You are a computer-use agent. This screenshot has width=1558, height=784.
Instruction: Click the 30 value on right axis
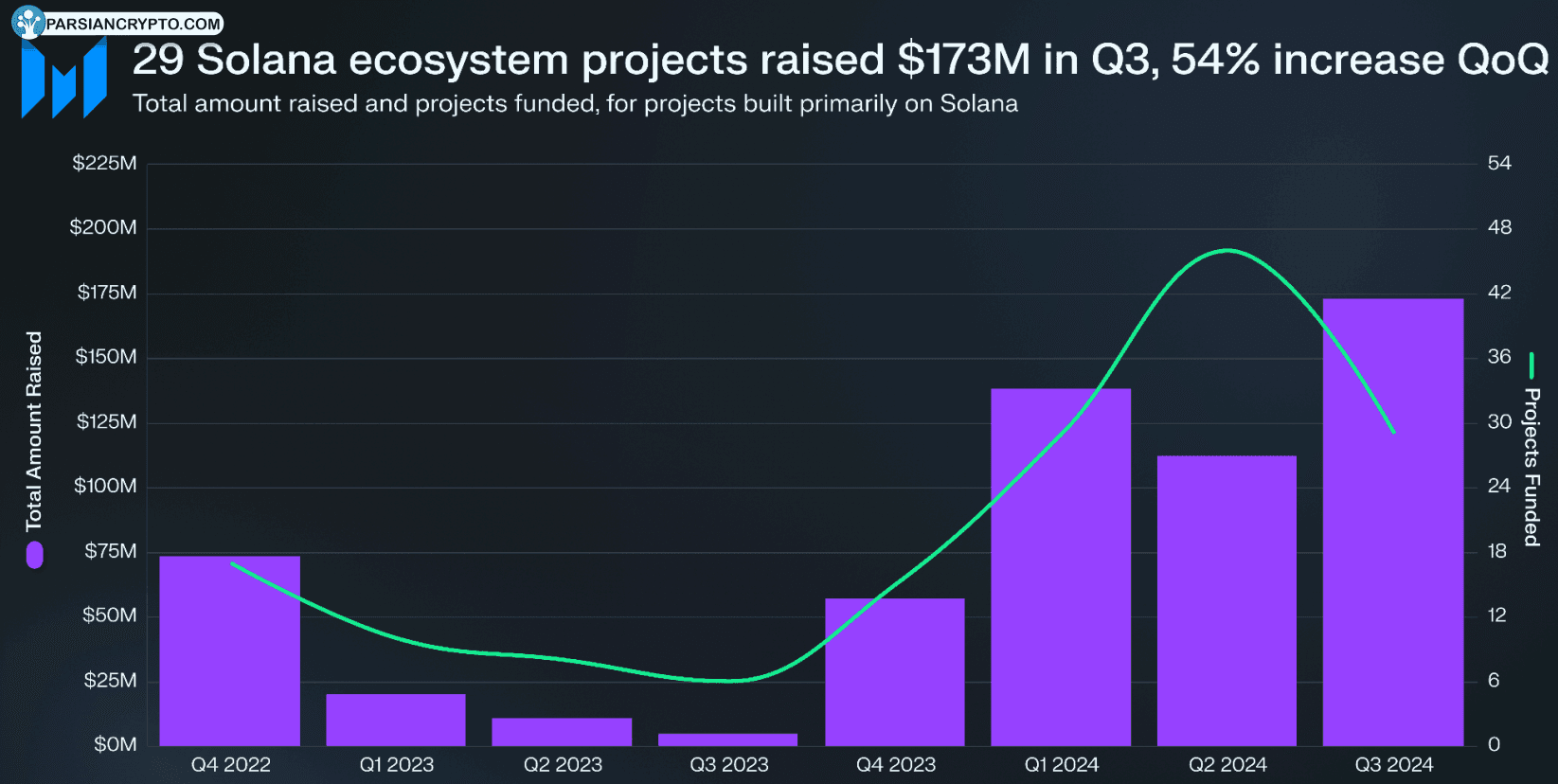(1499, 421)
